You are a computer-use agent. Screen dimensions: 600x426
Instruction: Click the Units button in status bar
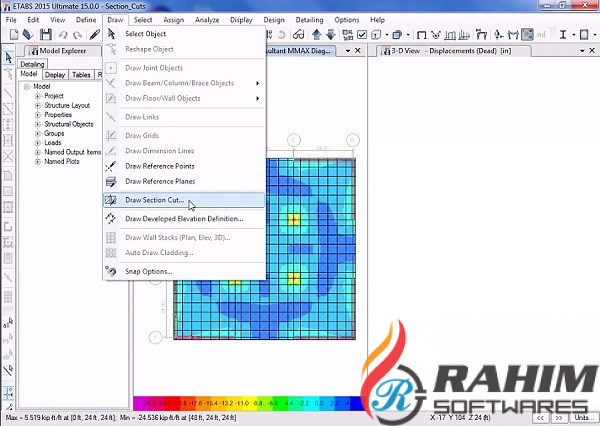tap(584, 418)
